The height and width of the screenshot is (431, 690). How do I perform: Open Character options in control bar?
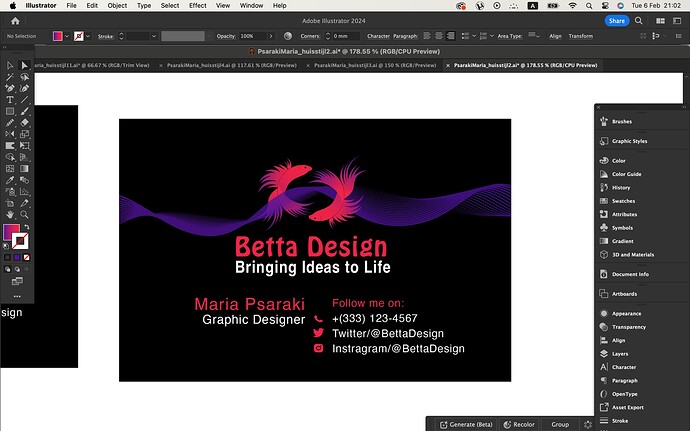pyautogui.click(x=378, y=36)
